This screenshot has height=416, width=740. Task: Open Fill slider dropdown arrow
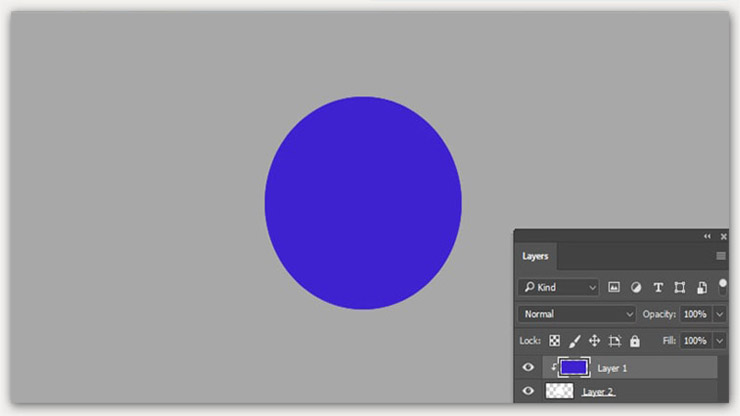[x=719, y=341]
